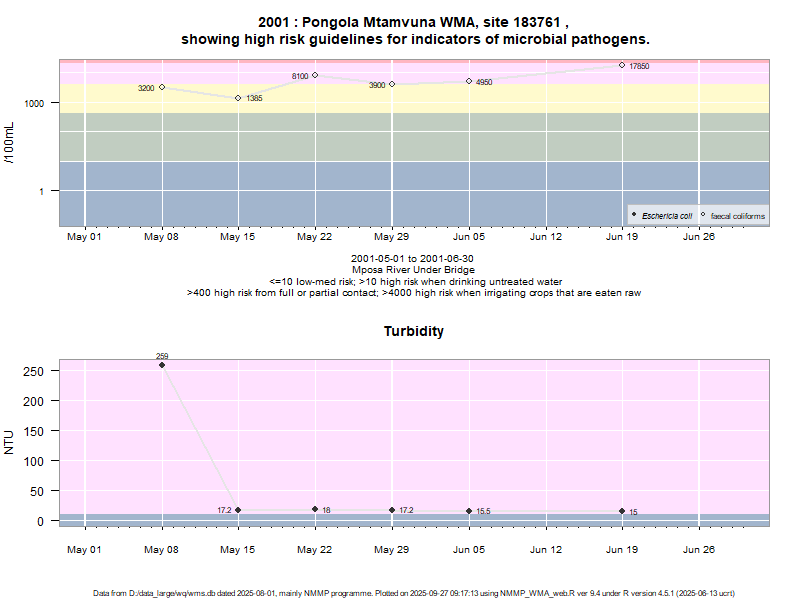Viewport: 800px width, 600px height.
Task: Click the yellow risk band in microbial chart
Action: [400, 98]
